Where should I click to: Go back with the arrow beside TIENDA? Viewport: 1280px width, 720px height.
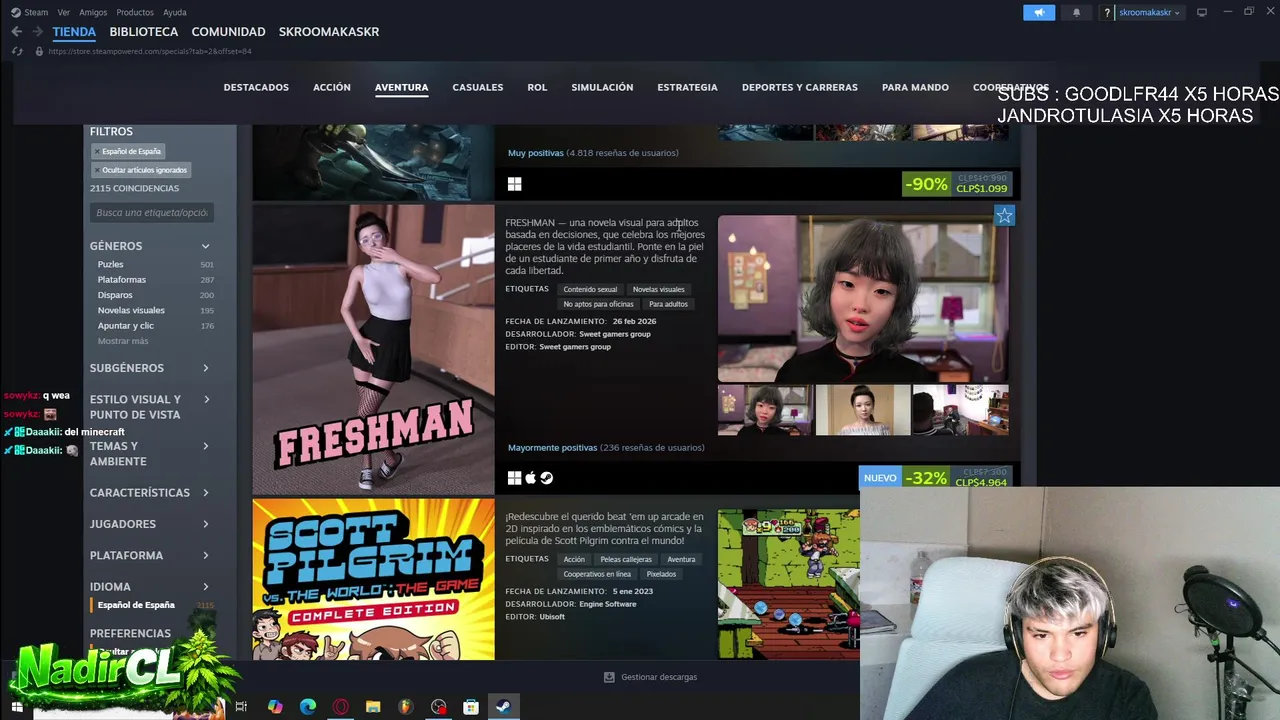(x=17, y=32)
